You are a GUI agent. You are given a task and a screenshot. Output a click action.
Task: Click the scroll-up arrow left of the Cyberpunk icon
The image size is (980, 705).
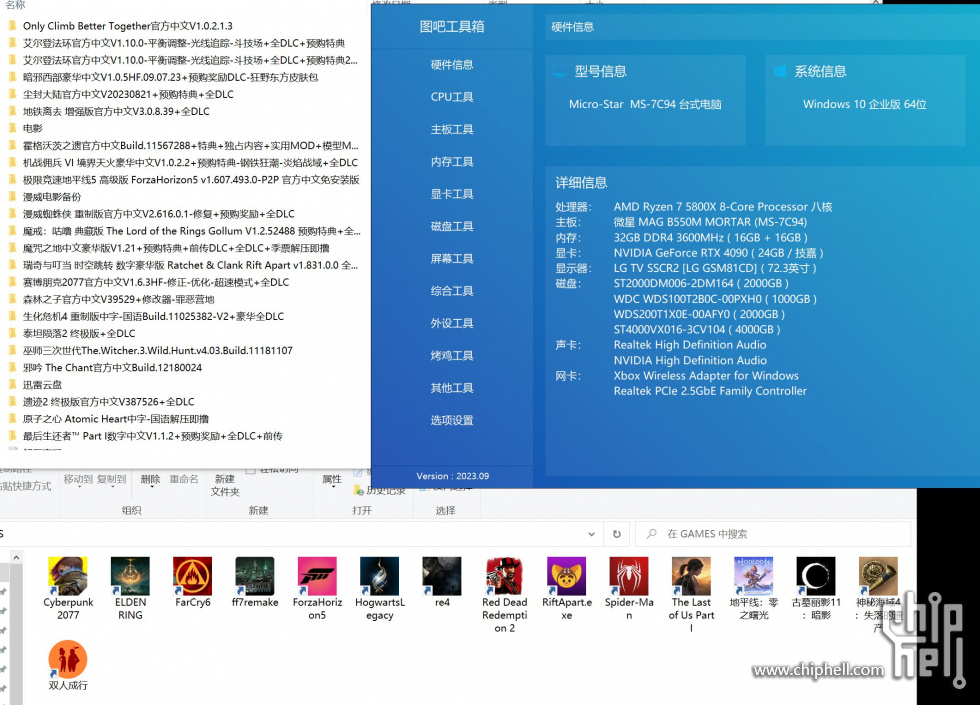click(x=16, y=557)
